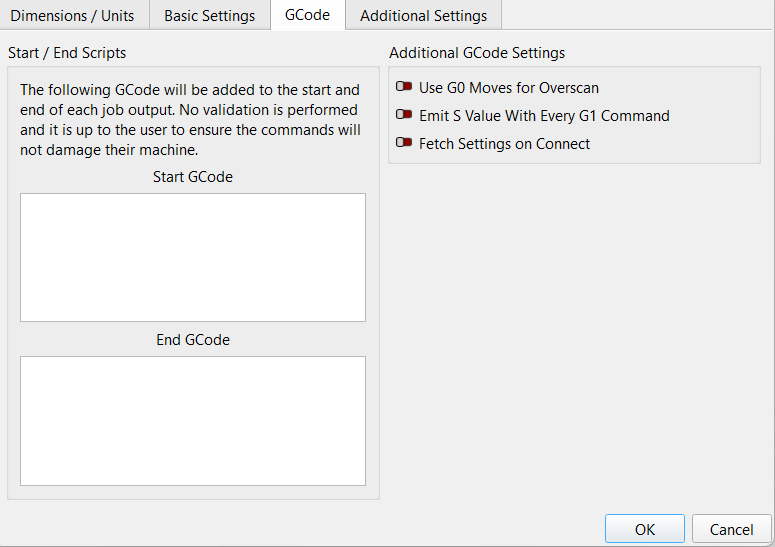Click the 'Start / End Scripts' section title

coord(67,52)
